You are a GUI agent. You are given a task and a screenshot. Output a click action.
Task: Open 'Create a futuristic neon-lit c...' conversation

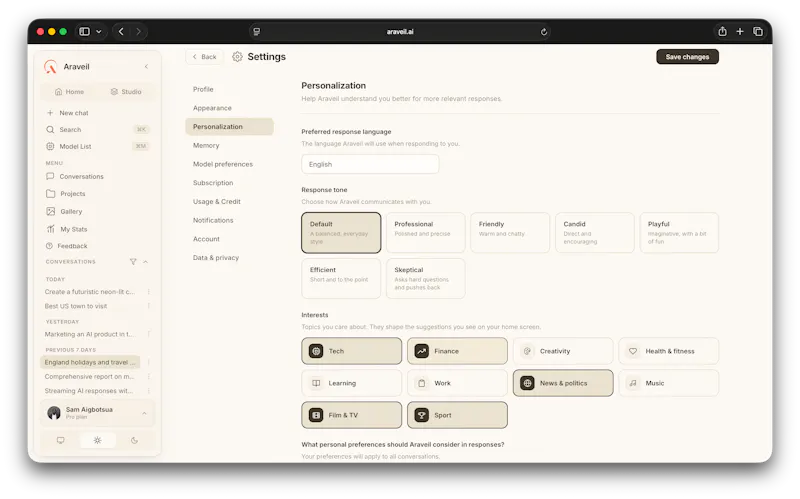coord(90,292)
